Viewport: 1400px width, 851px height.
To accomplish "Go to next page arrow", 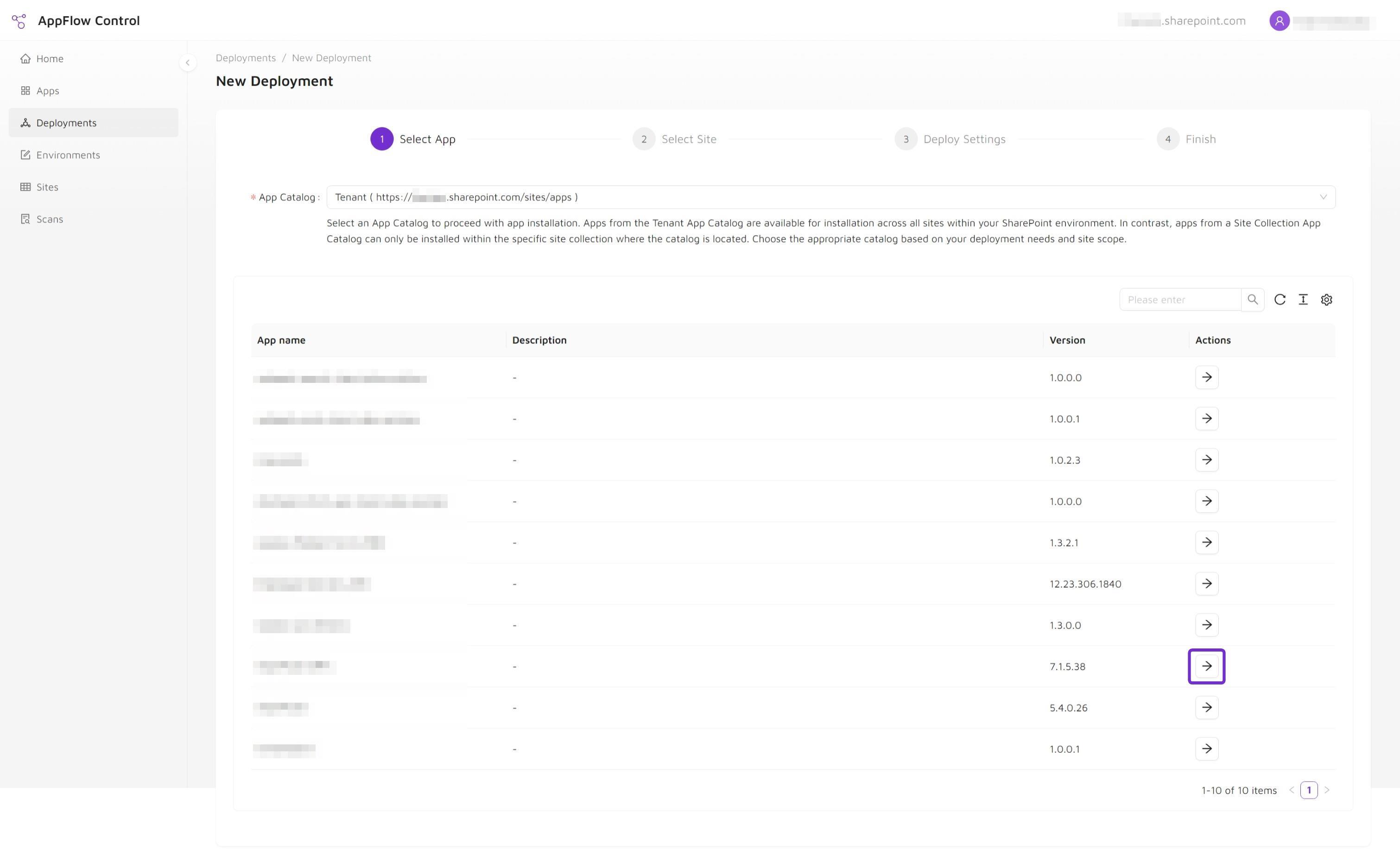I will coord(1327,790).
